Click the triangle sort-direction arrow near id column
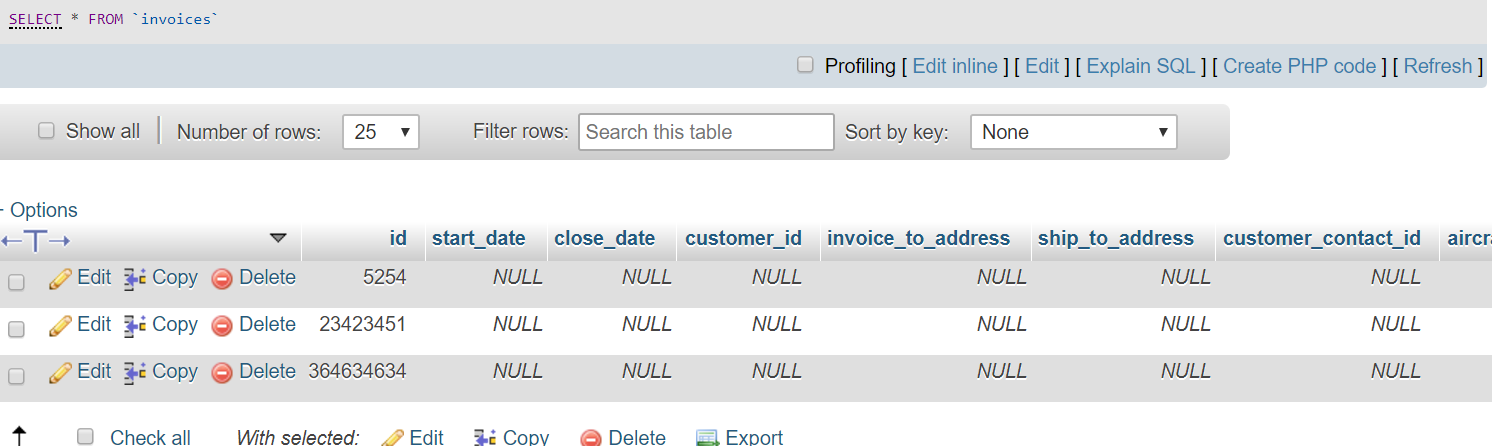 [x=278, y=238]
